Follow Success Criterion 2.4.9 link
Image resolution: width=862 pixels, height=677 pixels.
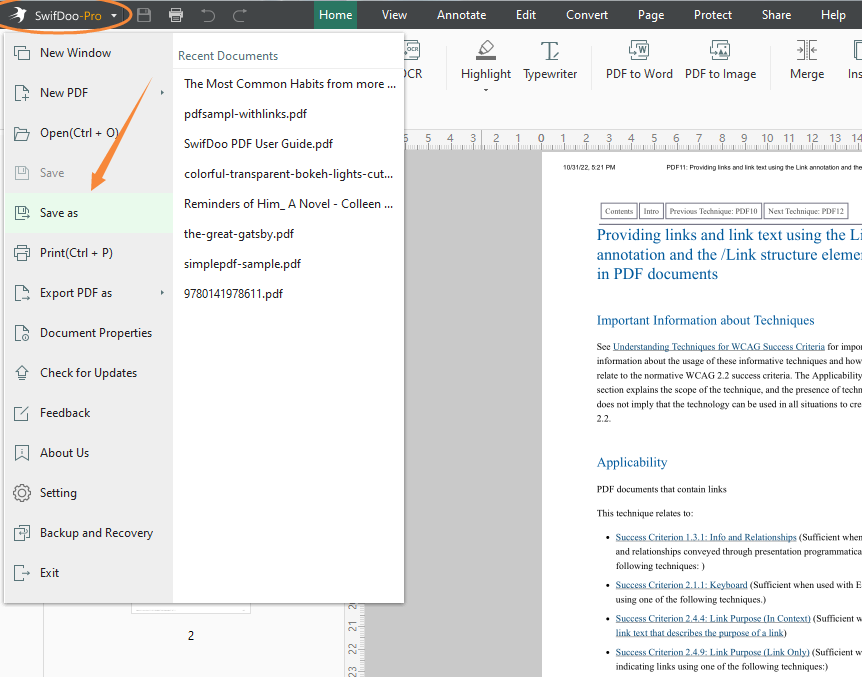(x=712, y=652)
